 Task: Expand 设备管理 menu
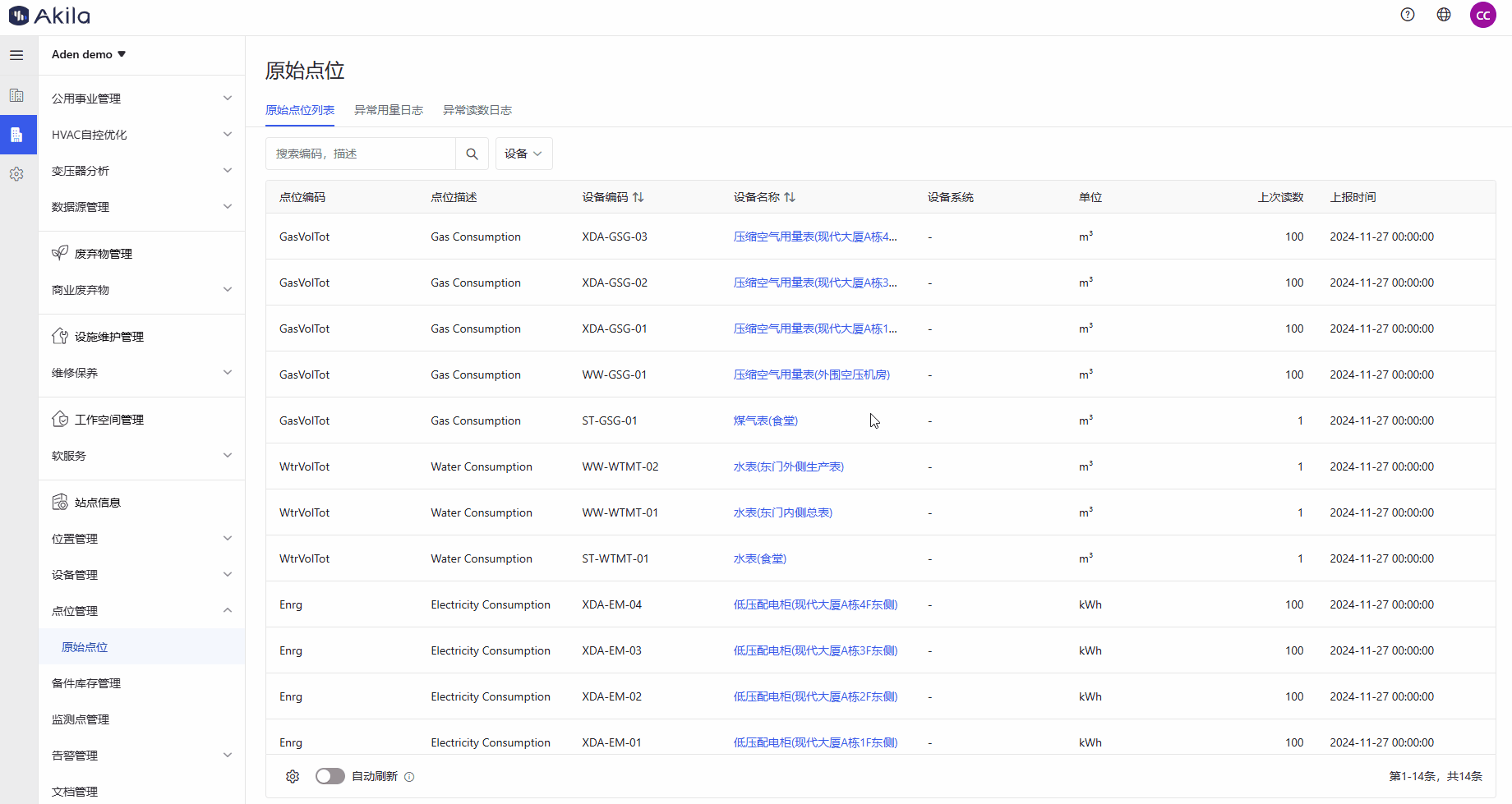tap(141, 575)
